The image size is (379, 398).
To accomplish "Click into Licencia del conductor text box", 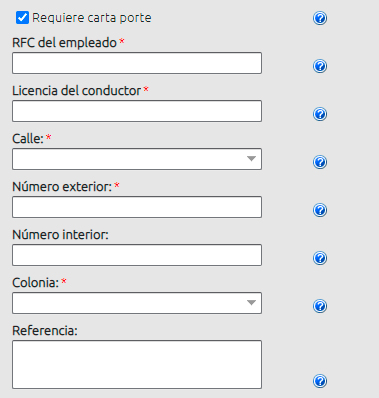I will point(137,111).
